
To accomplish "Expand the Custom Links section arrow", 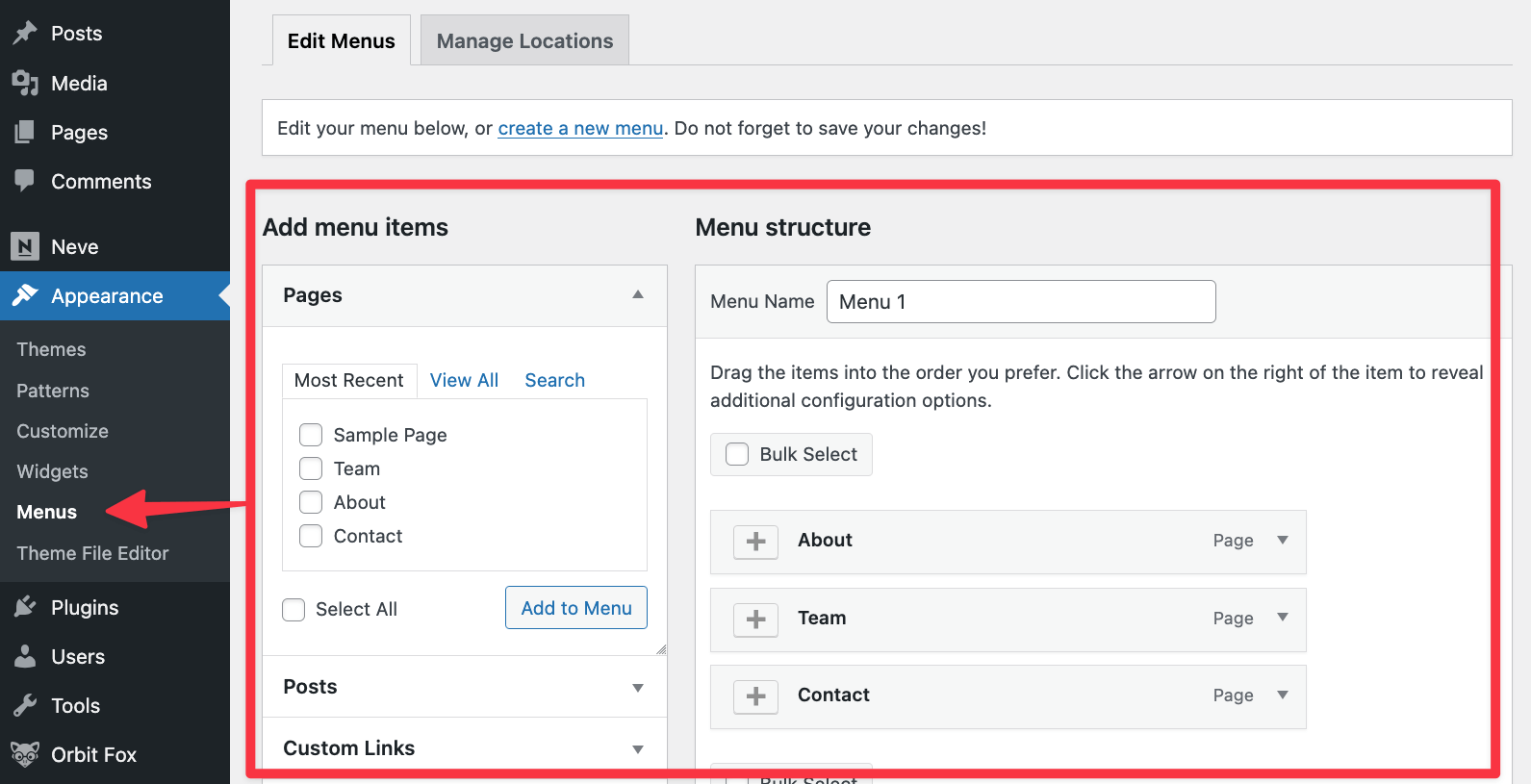I will [x=637, y=748].
